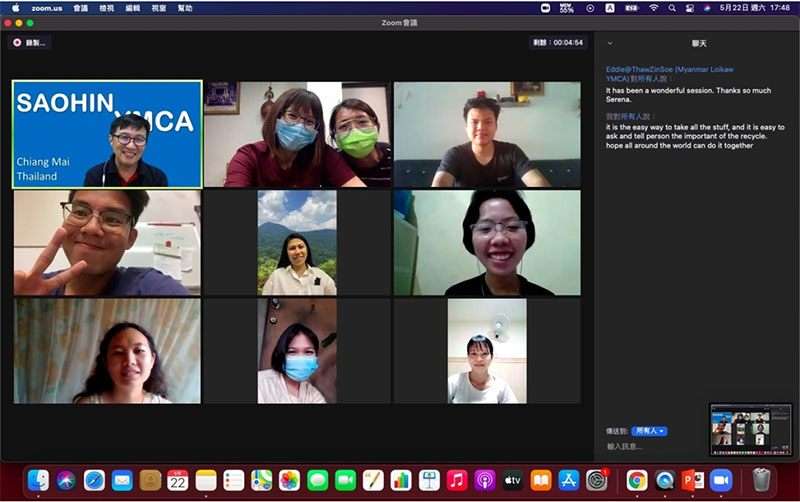800x502 pixels.
Task: Click the screen recording indicator in menu bar
Action: [x=590, y=8]
